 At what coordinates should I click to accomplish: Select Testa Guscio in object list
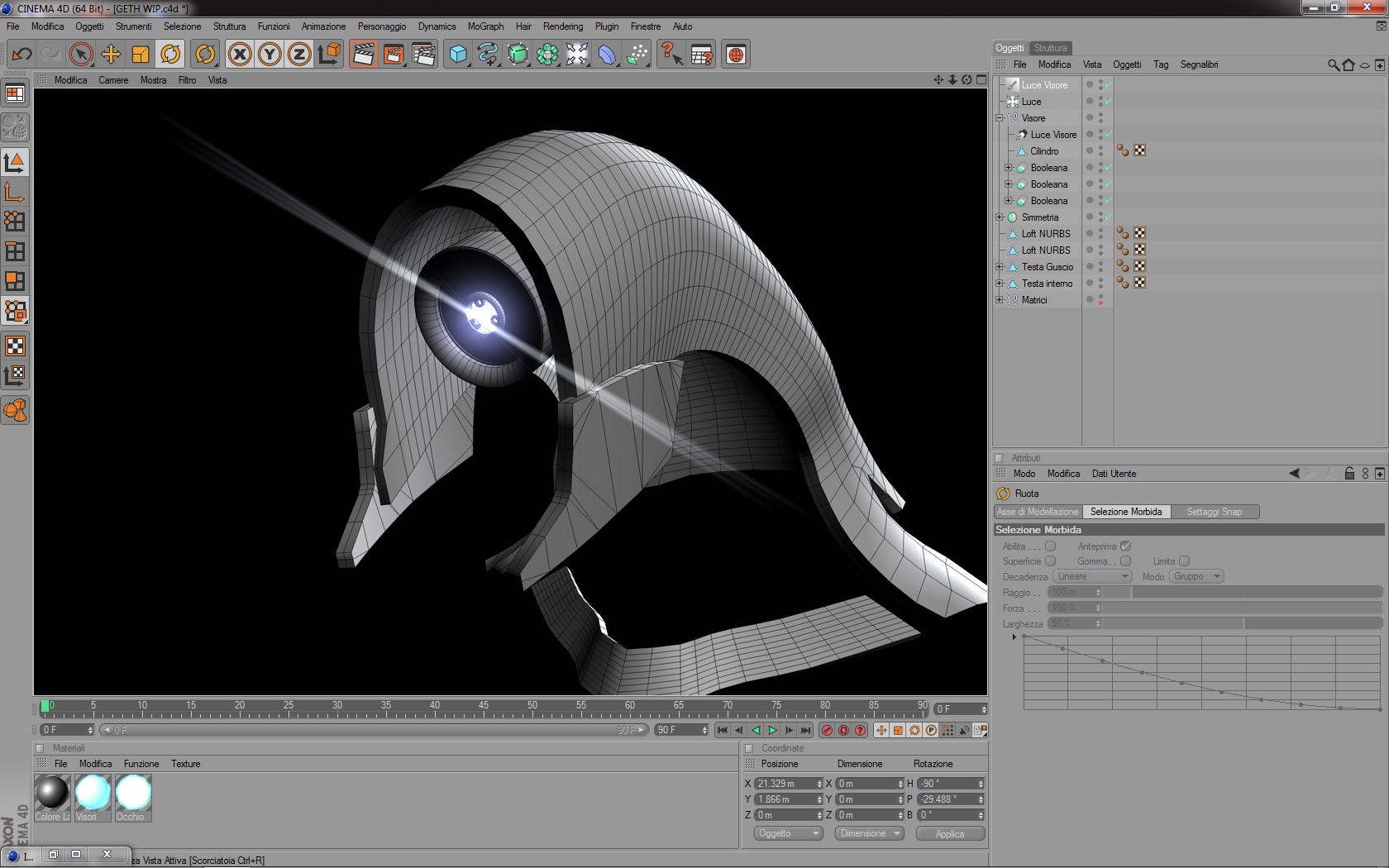(1047, 267)
